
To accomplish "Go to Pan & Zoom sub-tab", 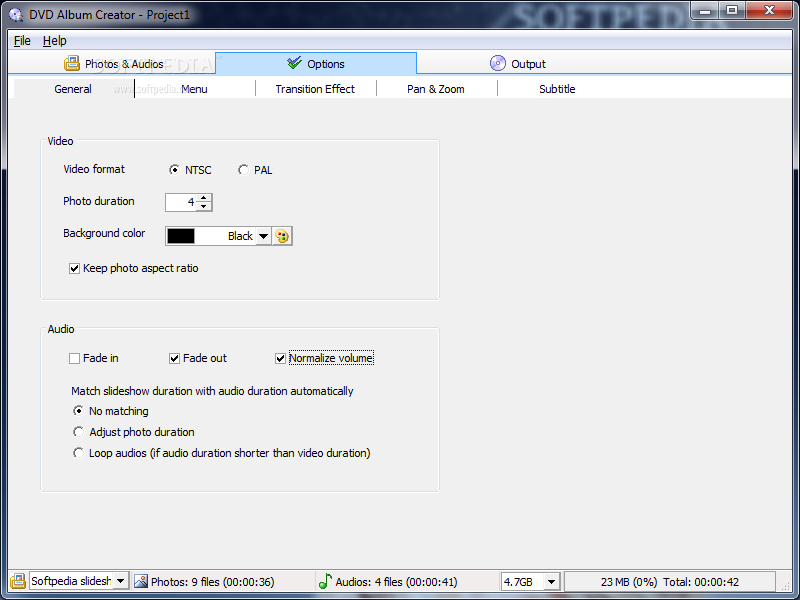I will tap(436, 89).
